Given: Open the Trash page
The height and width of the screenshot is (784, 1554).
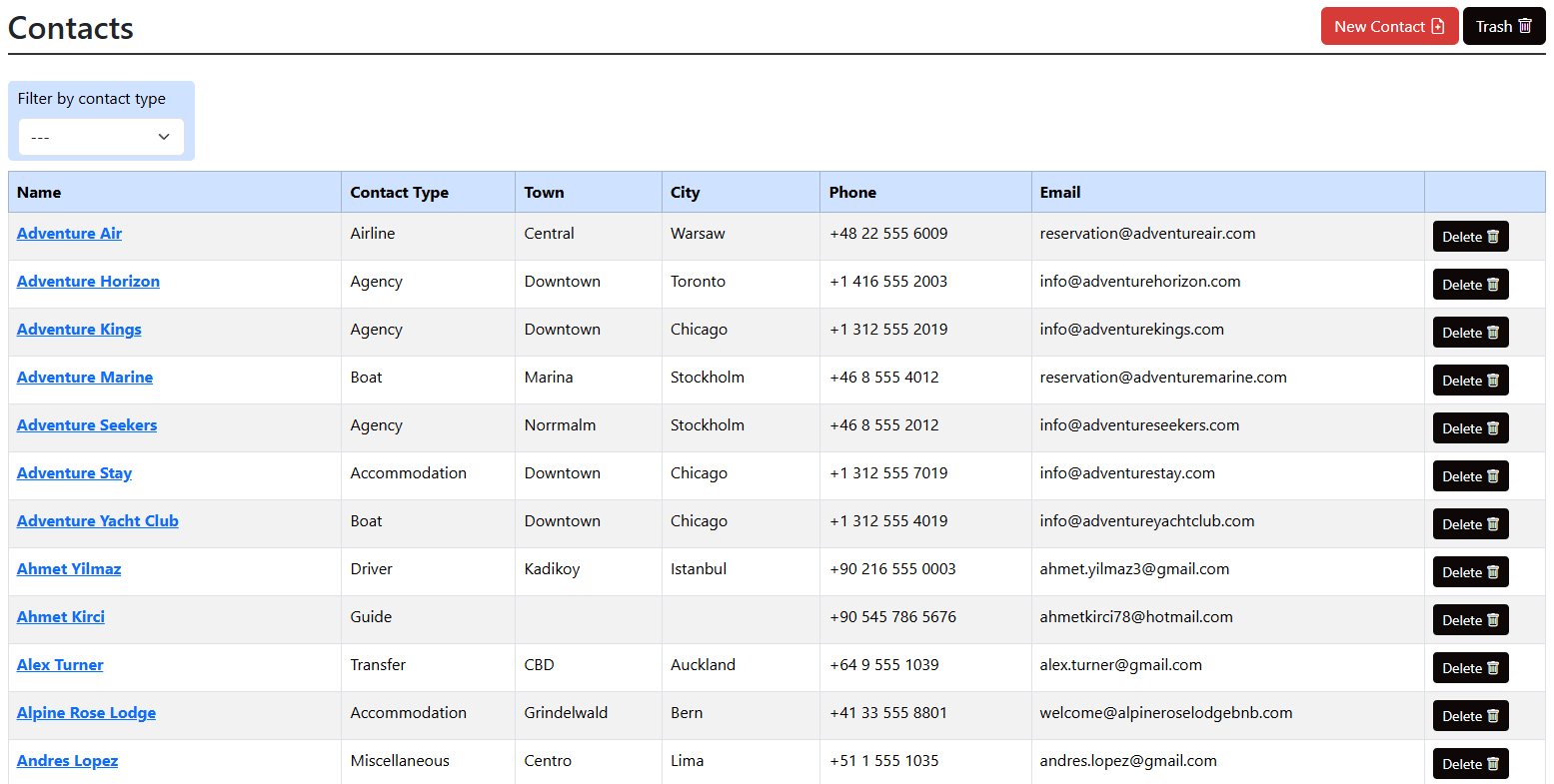Looking at the screenshot, I should click(x=1503, y=27).
